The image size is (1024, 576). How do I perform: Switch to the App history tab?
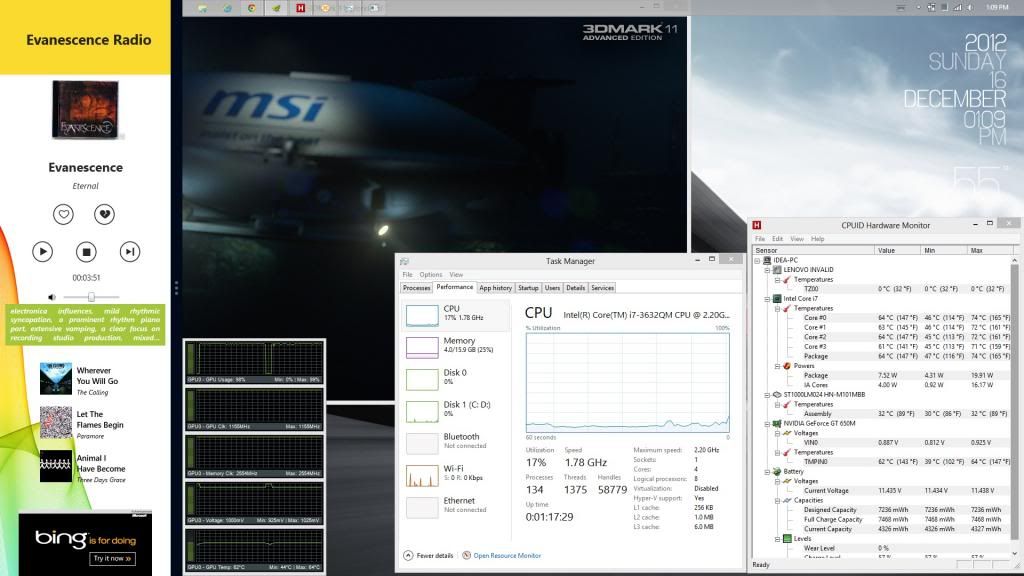495,288
